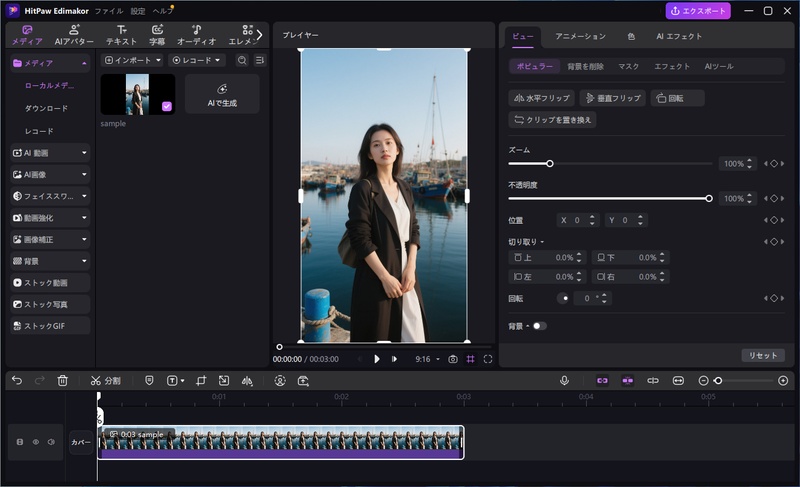The height and width of the screenshot is (487, 800).
Task: Click the 垂直フリップ button
Action: pyautogui.click(x=613, y=98)
